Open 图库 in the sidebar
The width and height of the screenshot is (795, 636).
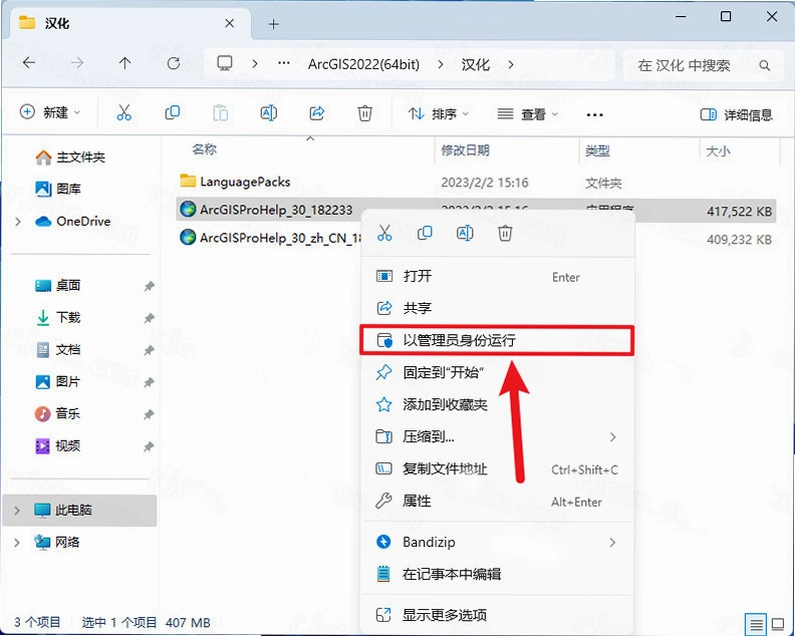tap(58, 189)
